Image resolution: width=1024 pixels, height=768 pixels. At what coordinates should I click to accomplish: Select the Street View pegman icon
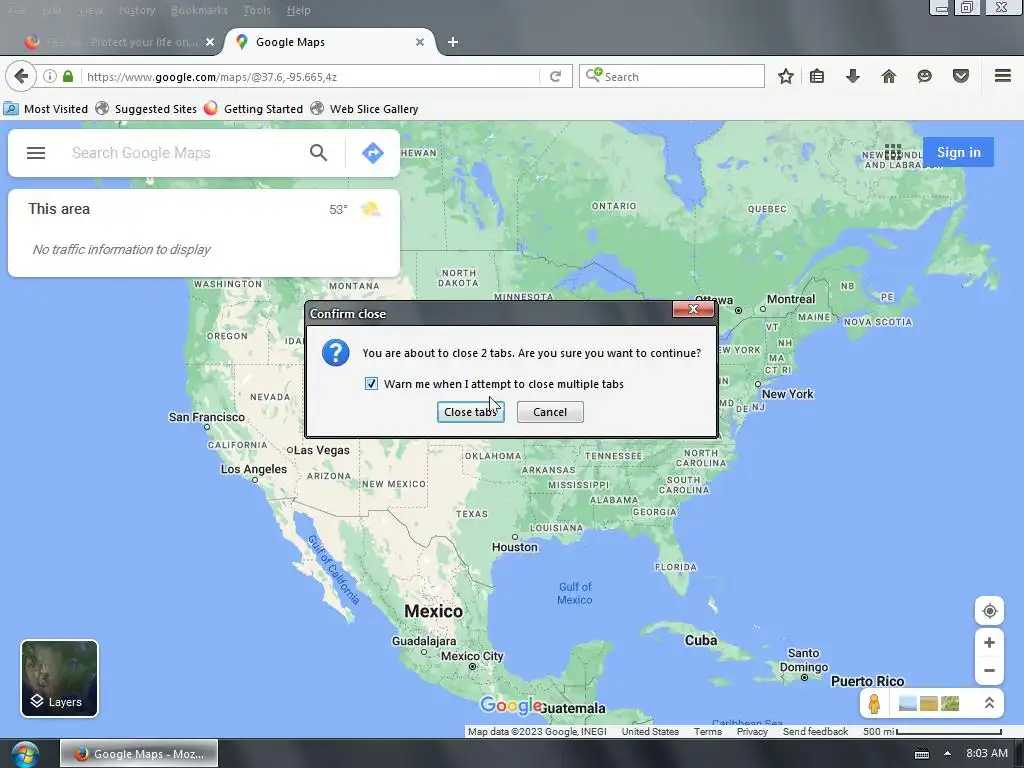click(x=874, y=703)
